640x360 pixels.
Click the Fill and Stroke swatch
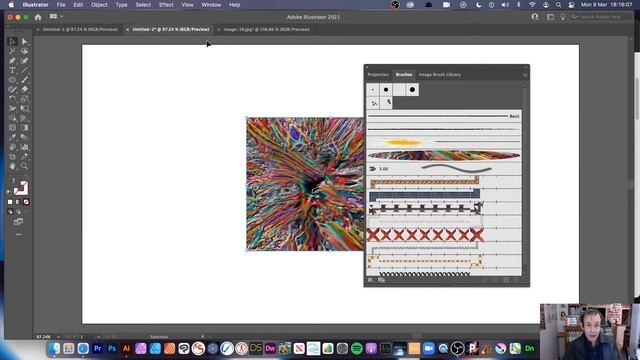pos(20,188)
